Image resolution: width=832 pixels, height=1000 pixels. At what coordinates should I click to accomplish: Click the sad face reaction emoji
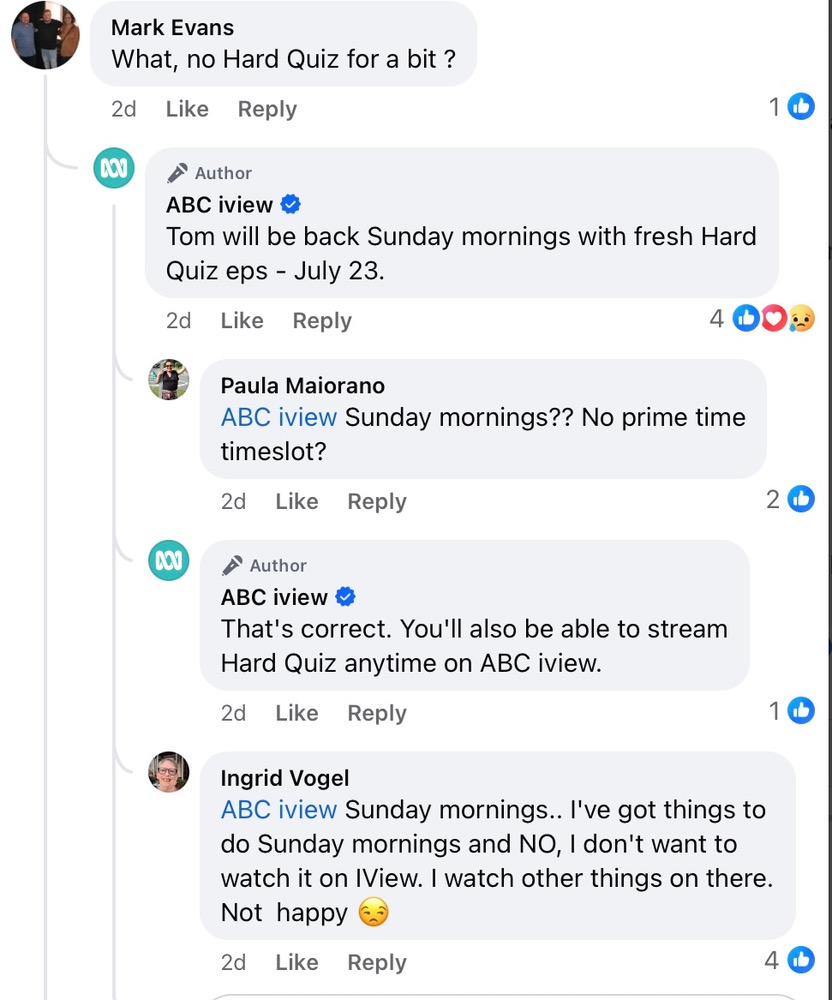coord(801,318)
